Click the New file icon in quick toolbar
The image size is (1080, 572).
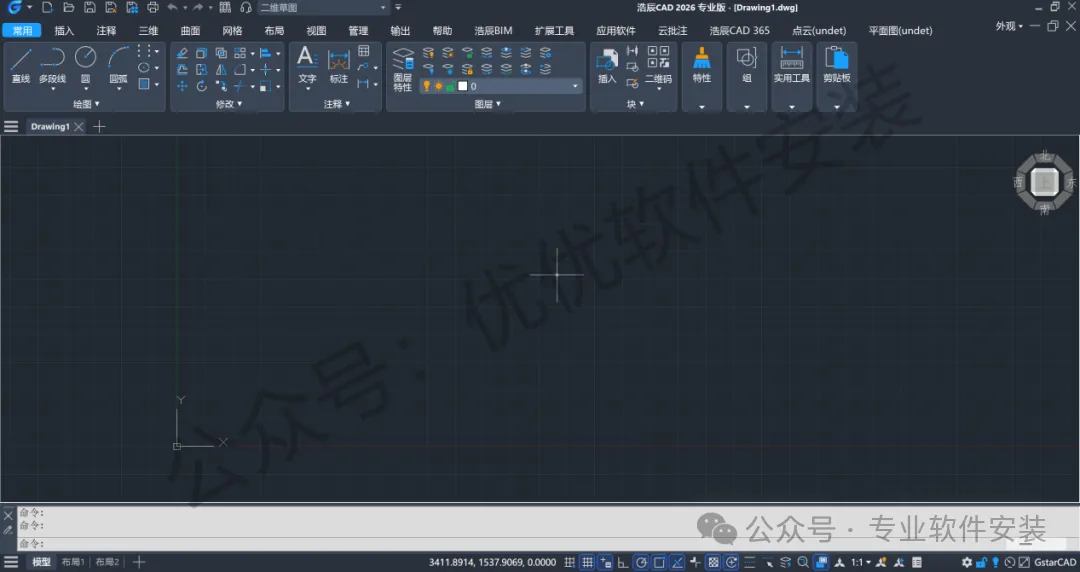[x=47, y=8]
